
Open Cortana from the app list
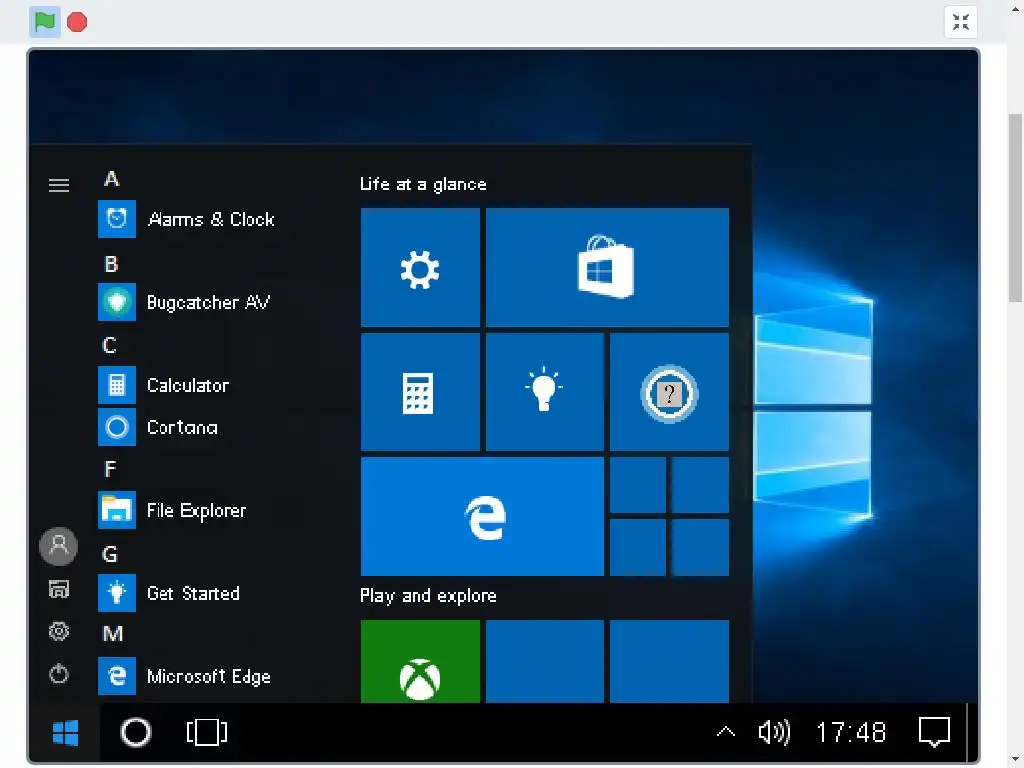[x=158, y=426]
